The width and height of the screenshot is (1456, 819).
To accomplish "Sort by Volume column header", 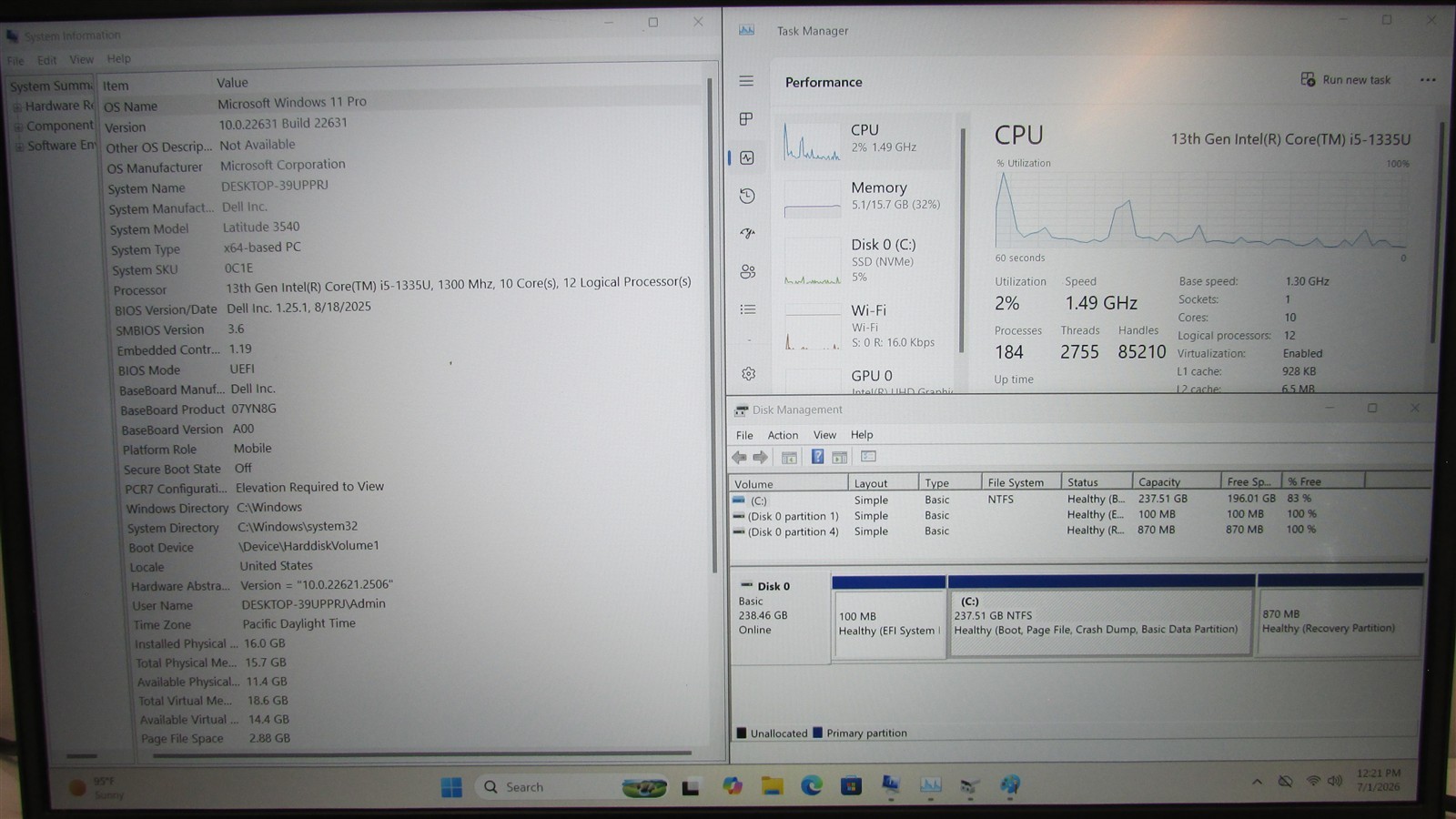I will click(x=788, y=483).
